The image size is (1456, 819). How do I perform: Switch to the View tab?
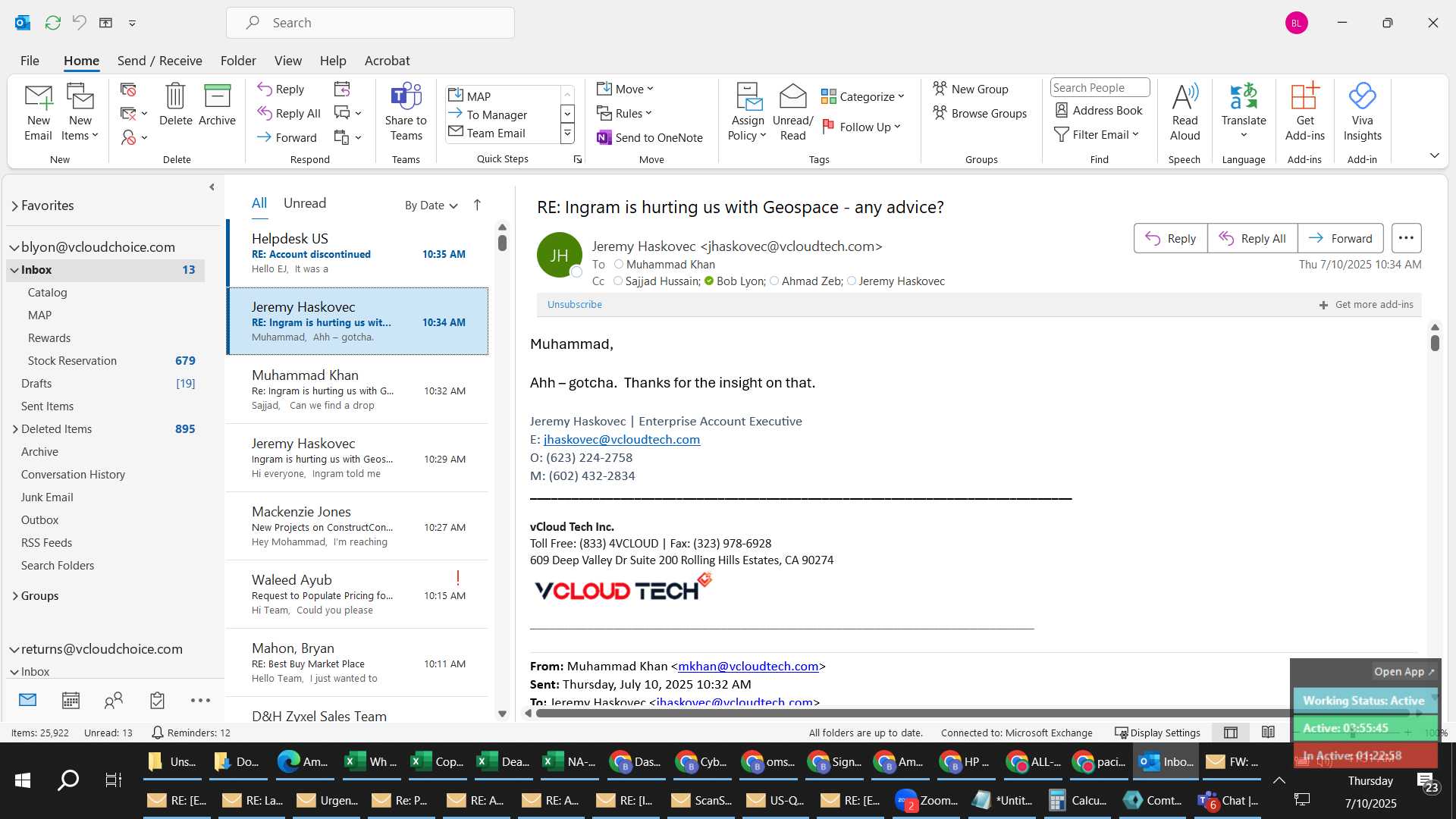point(287,61)
